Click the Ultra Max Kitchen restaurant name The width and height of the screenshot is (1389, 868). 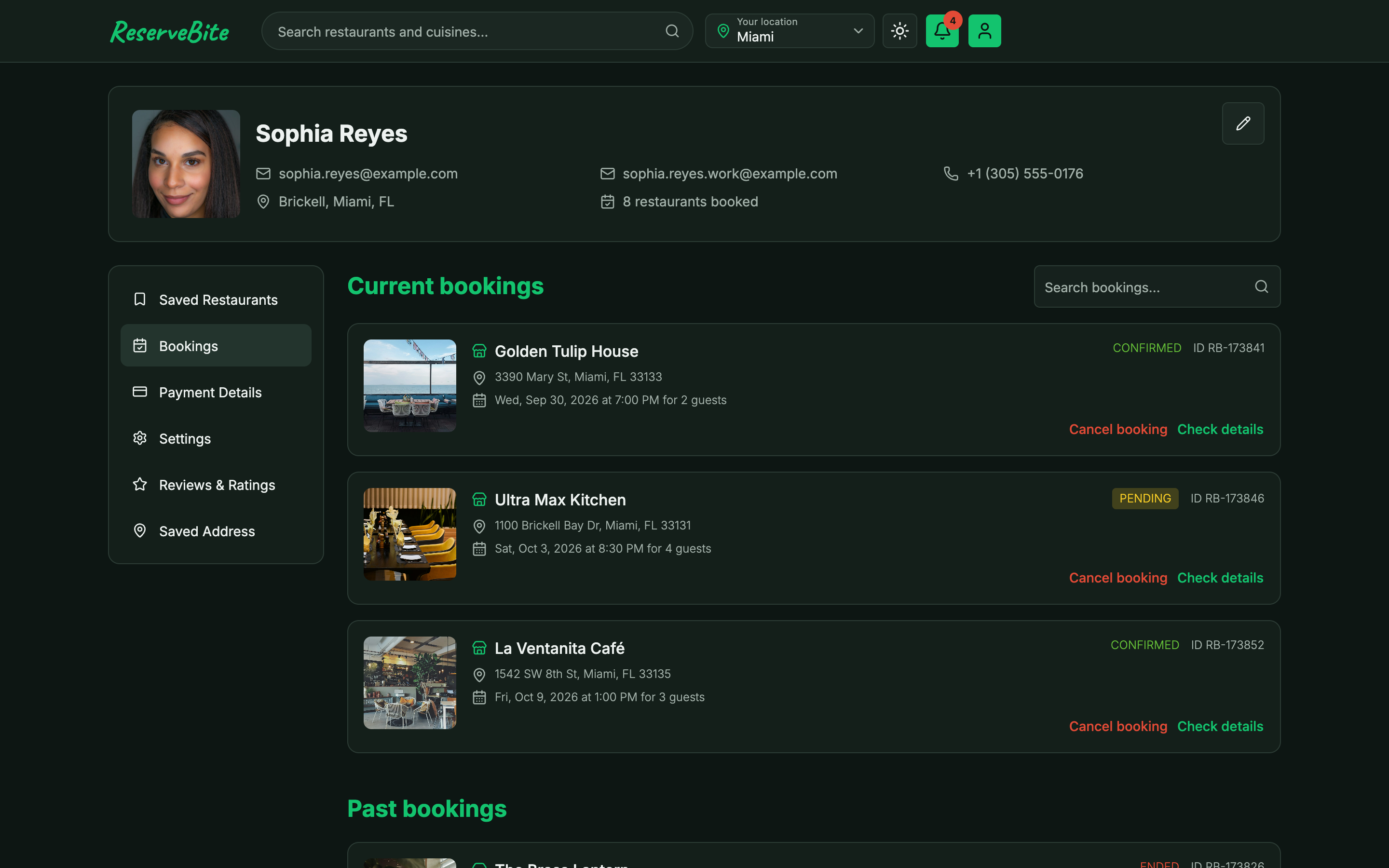pyautogui.click(x=560, y=500)
